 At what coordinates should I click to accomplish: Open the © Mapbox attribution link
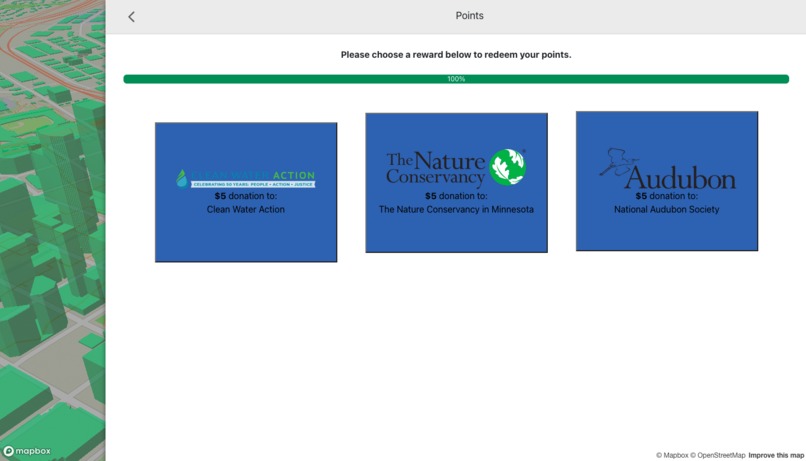click(672, 455)
